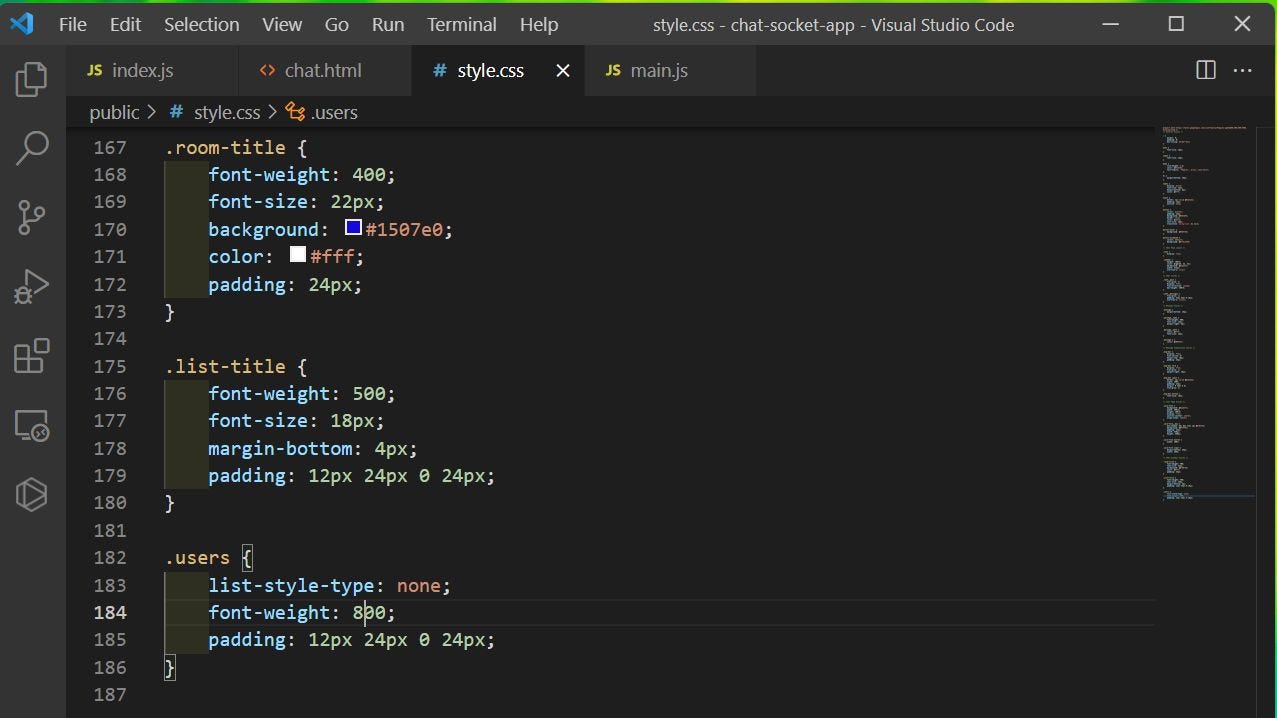Click the play-shaped icon at activity bar bottom
Screen dimensions: 1277x718
(x=32, y=494)
